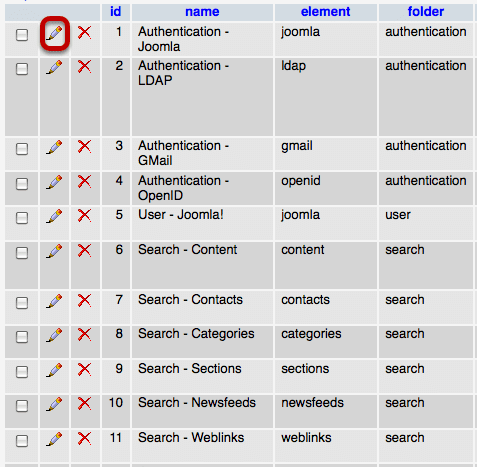Tick the checkbox for Search - Newsfeeds

pyautogui.click(x=22, y=406)
